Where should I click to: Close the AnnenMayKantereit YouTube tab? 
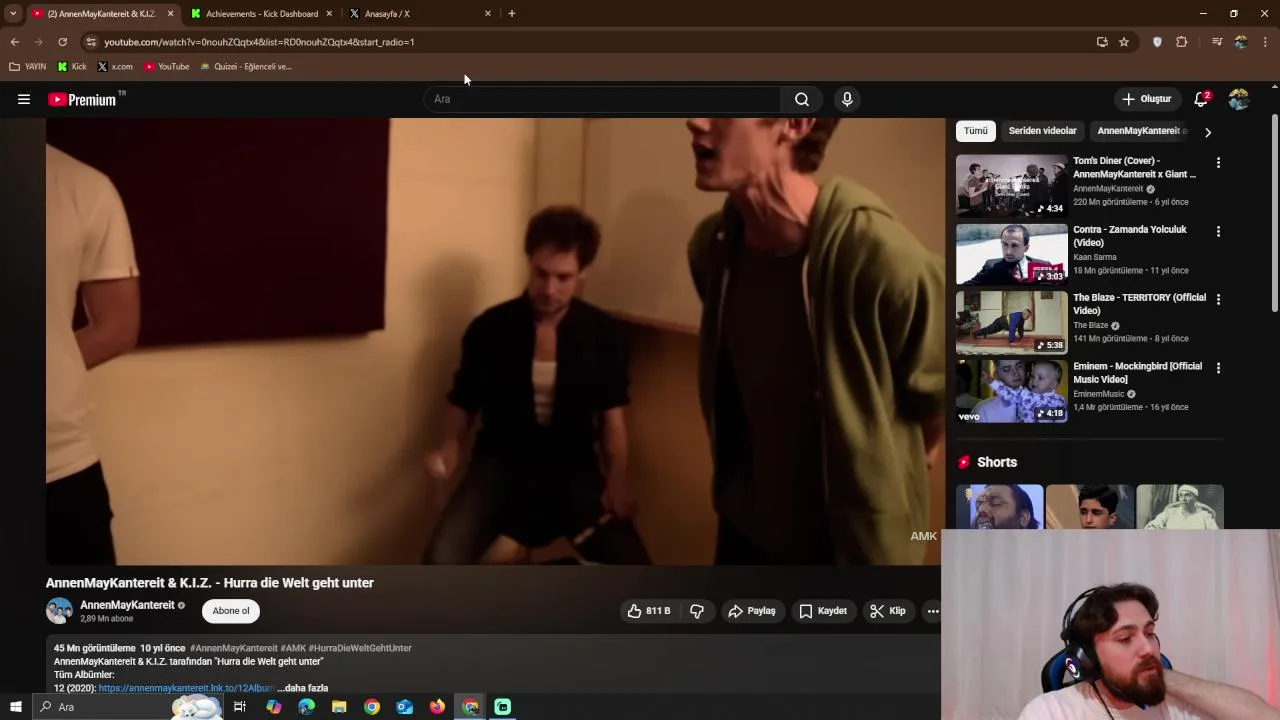pos(170,14)
